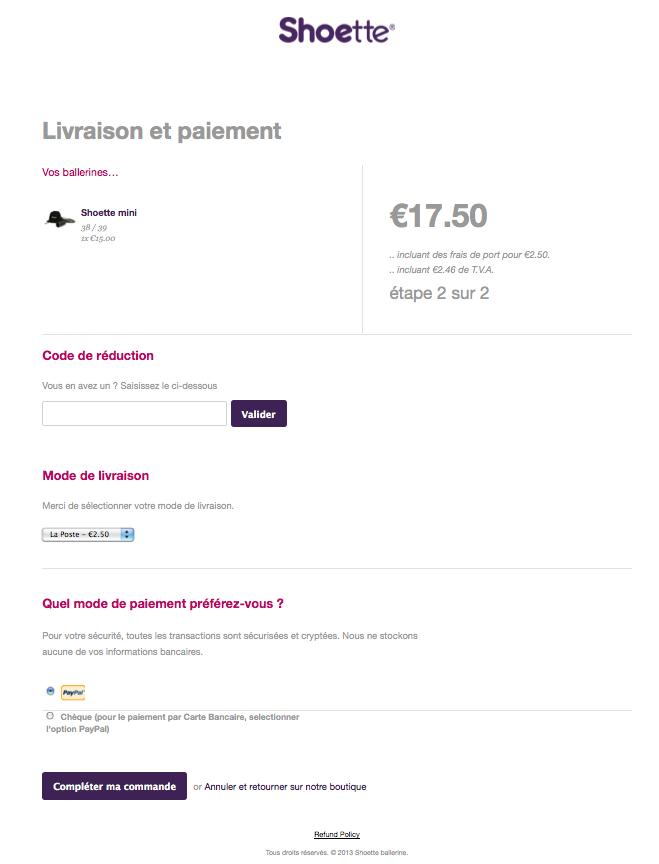Click the Livraison et paiement heading
The image size is (659, 864).
coord(162,131)
